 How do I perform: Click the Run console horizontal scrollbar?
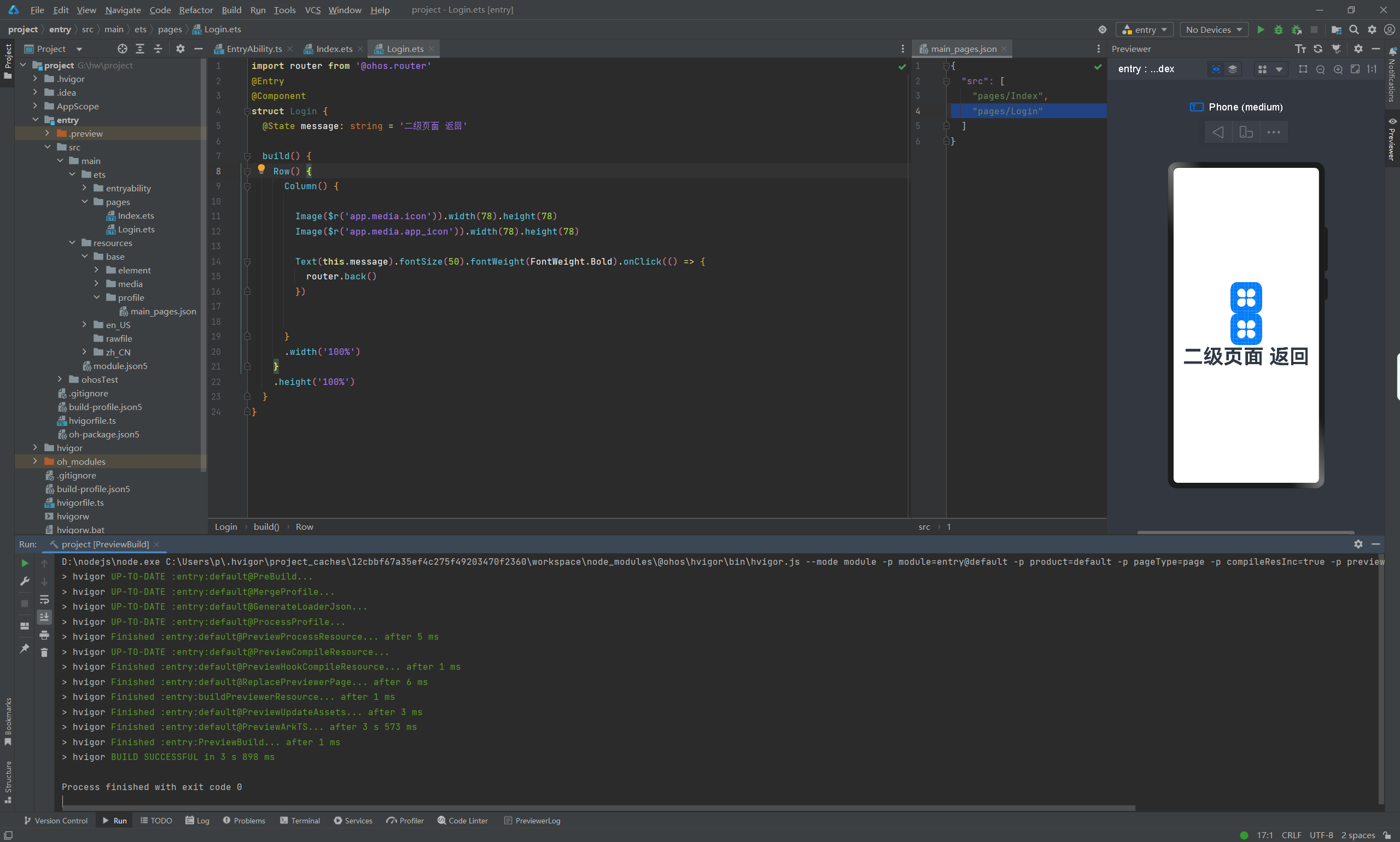[599, 808]
